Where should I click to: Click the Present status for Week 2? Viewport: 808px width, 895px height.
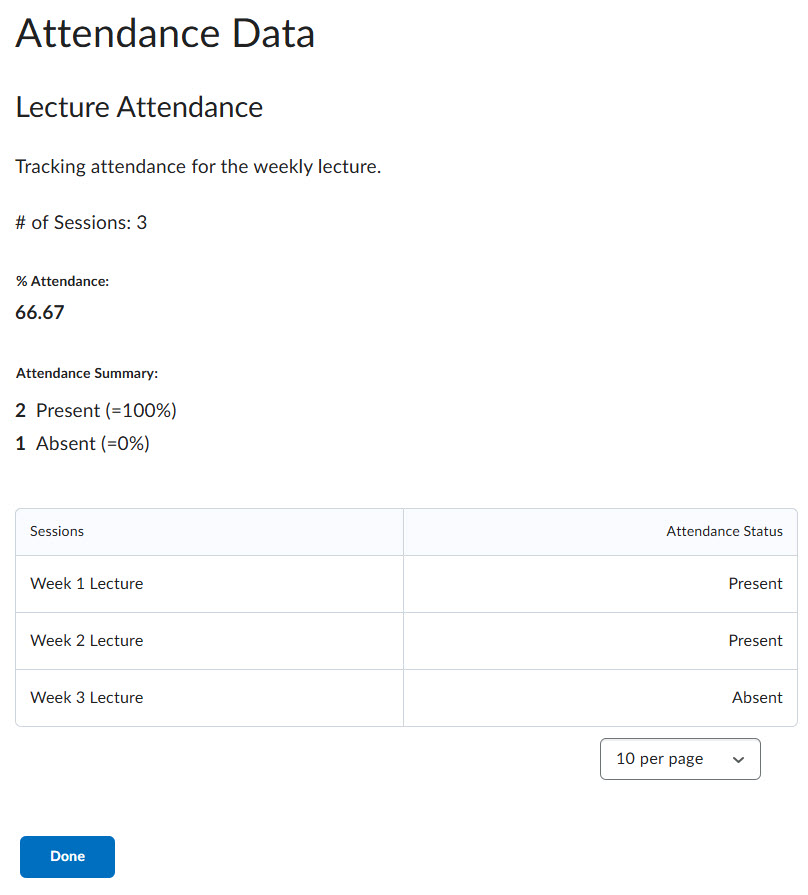pos(755,641)
